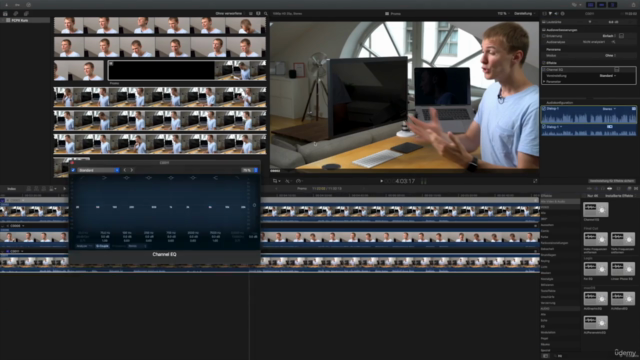This screenshot has width=640, height=360.
Task: Toggle browser visibility layout button
Action: coord(590,4)
